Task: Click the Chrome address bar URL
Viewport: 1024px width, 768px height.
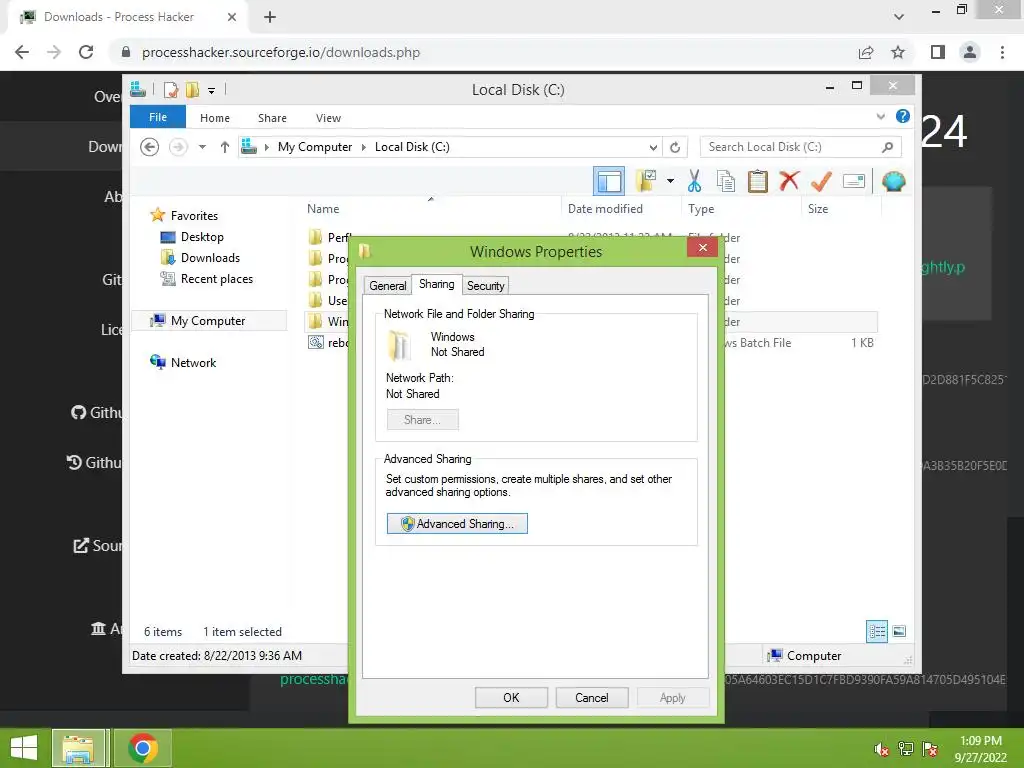Action: click(x=281, y=52)
